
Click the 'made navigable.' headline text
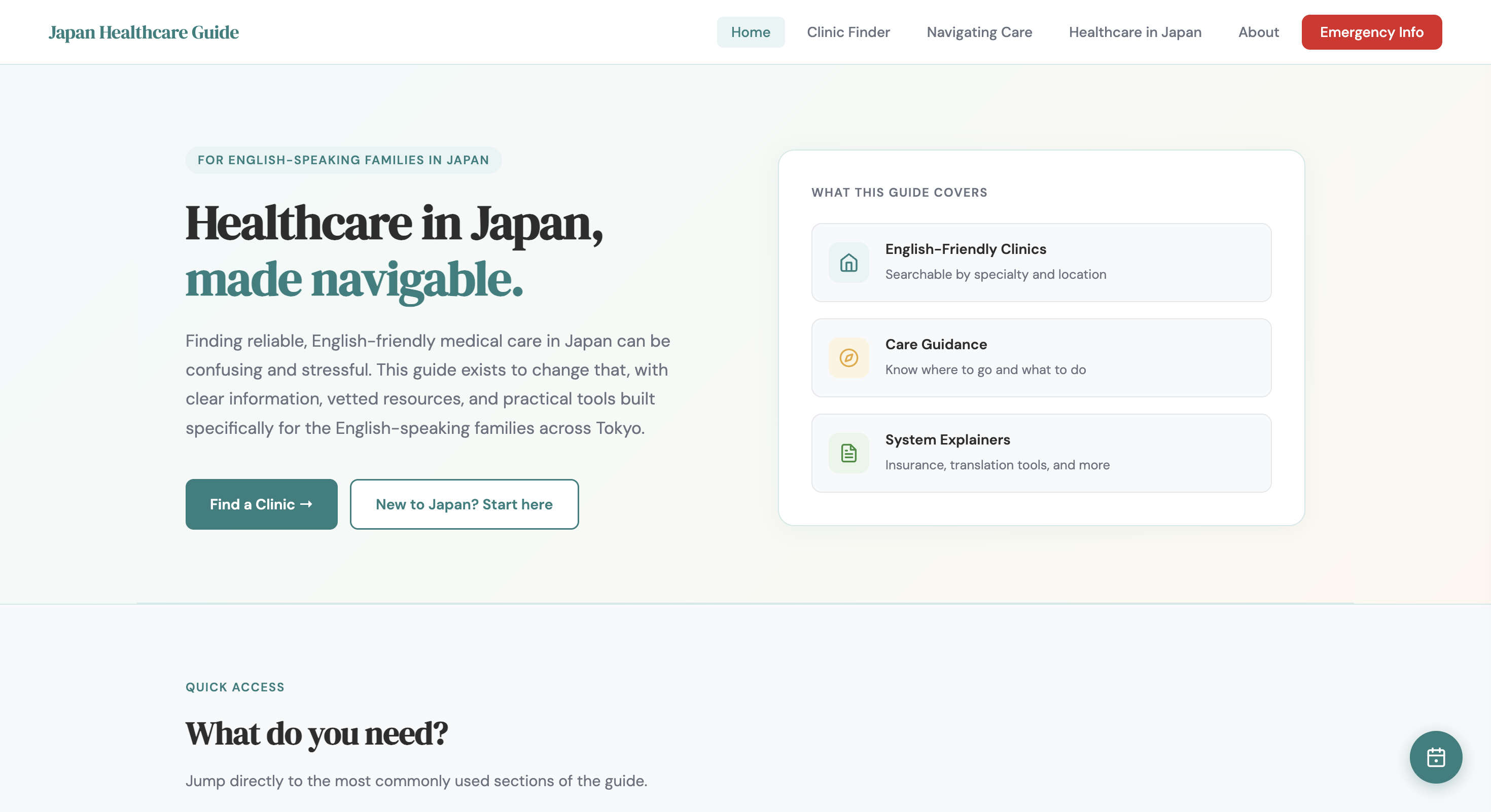(x=354, y=280)
